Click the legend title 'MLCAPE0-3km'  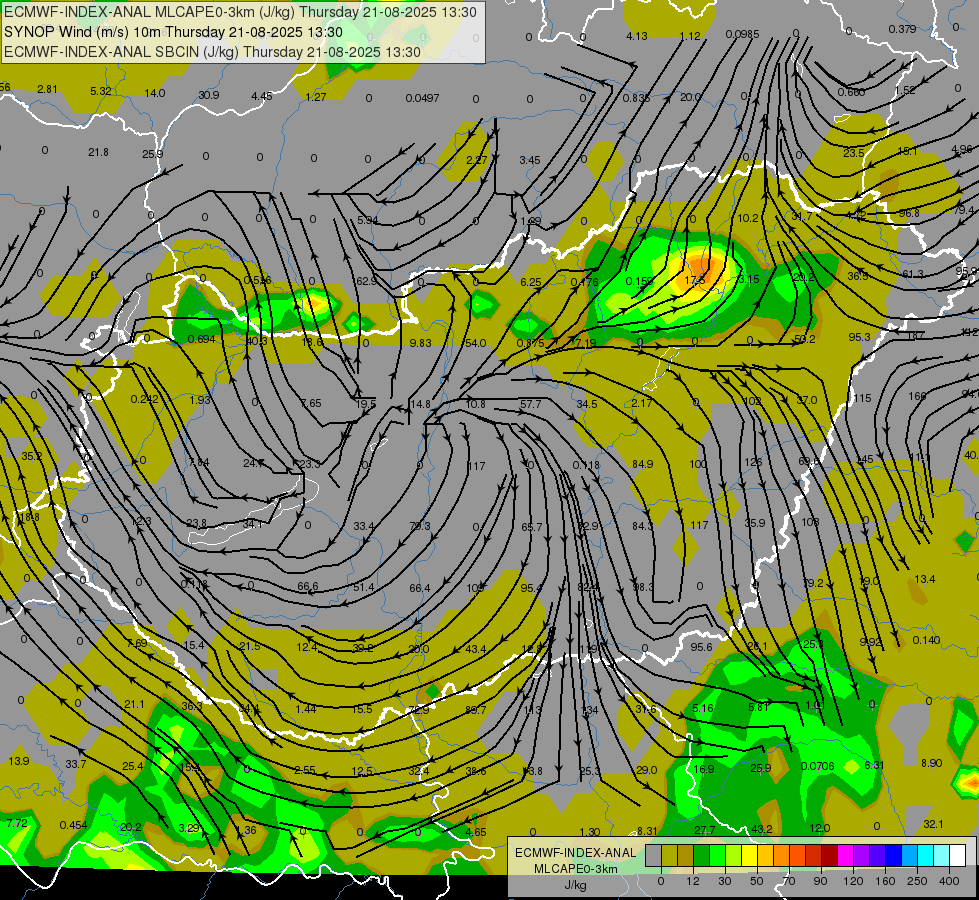[575, 868]
